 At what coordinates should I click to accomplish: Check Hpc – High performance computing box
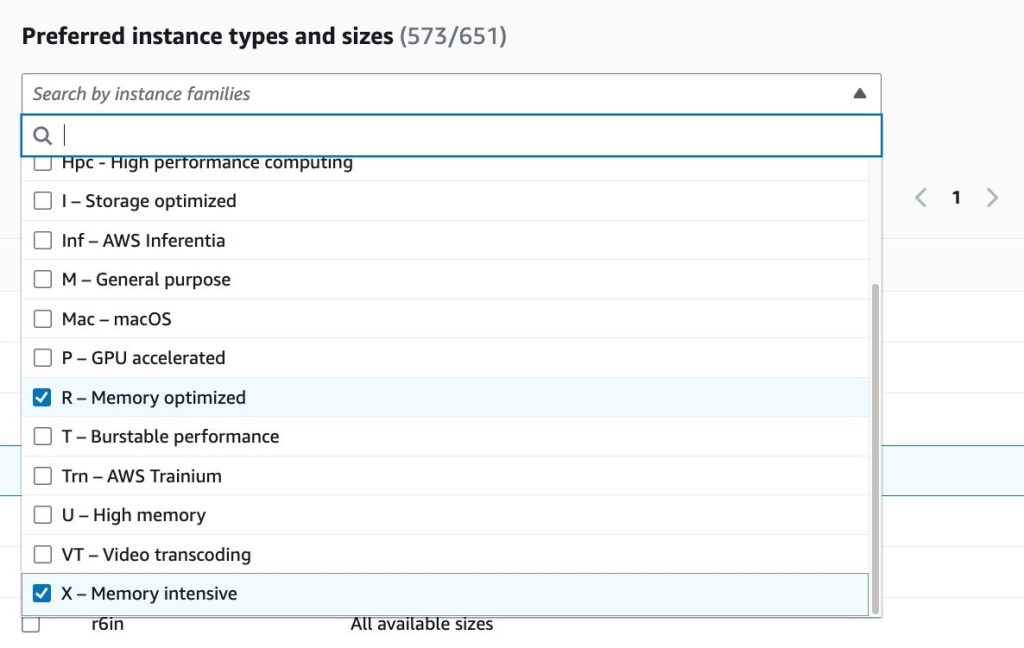42,163
